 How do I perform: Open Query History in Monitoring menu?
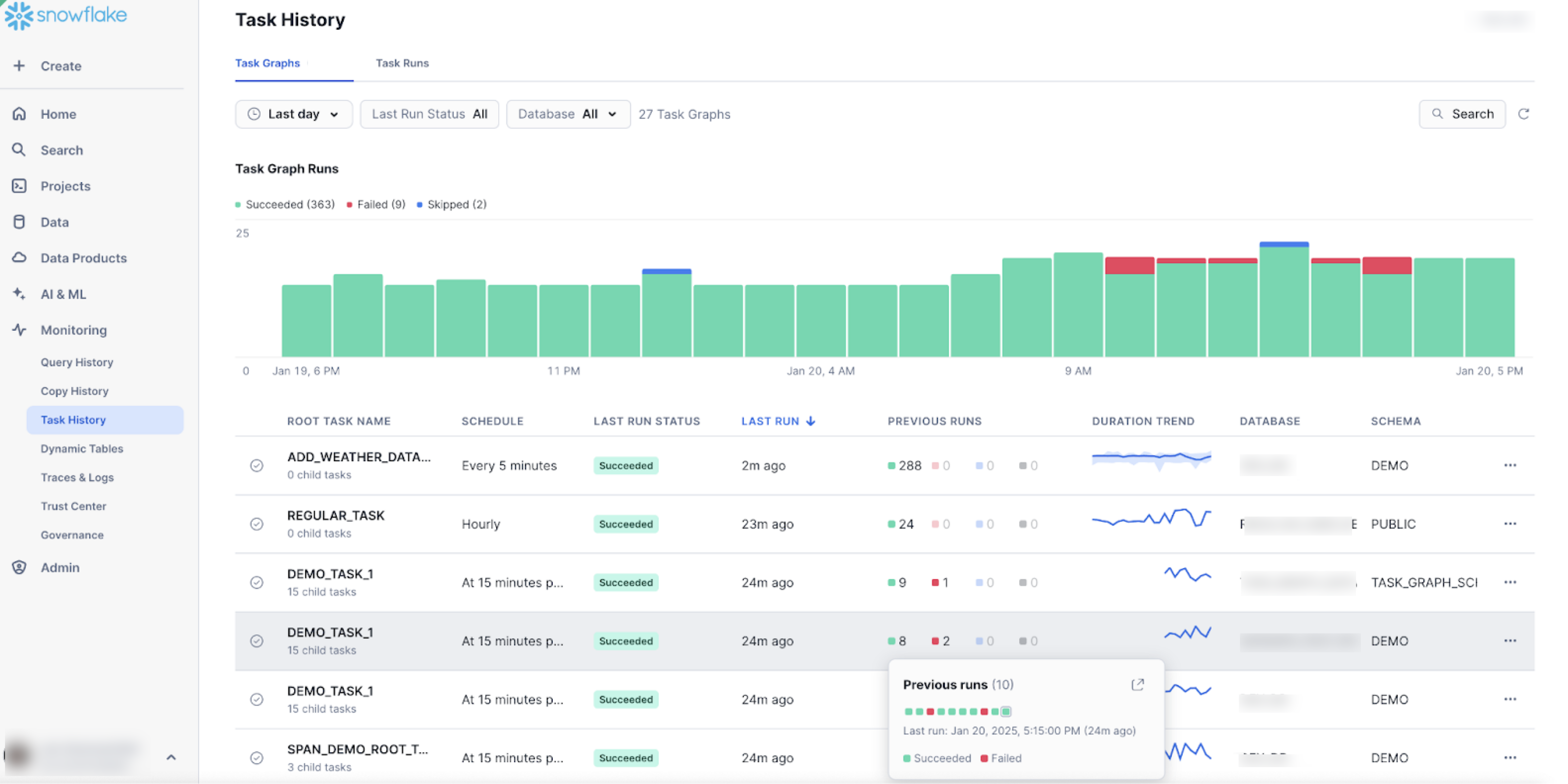(x=77, y=362)
